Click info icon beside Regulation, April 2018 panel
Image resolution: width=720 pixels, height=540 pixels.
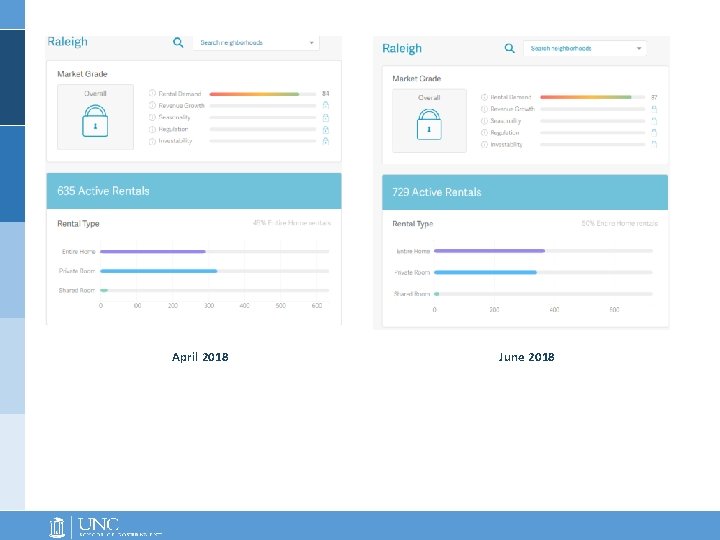152,129
